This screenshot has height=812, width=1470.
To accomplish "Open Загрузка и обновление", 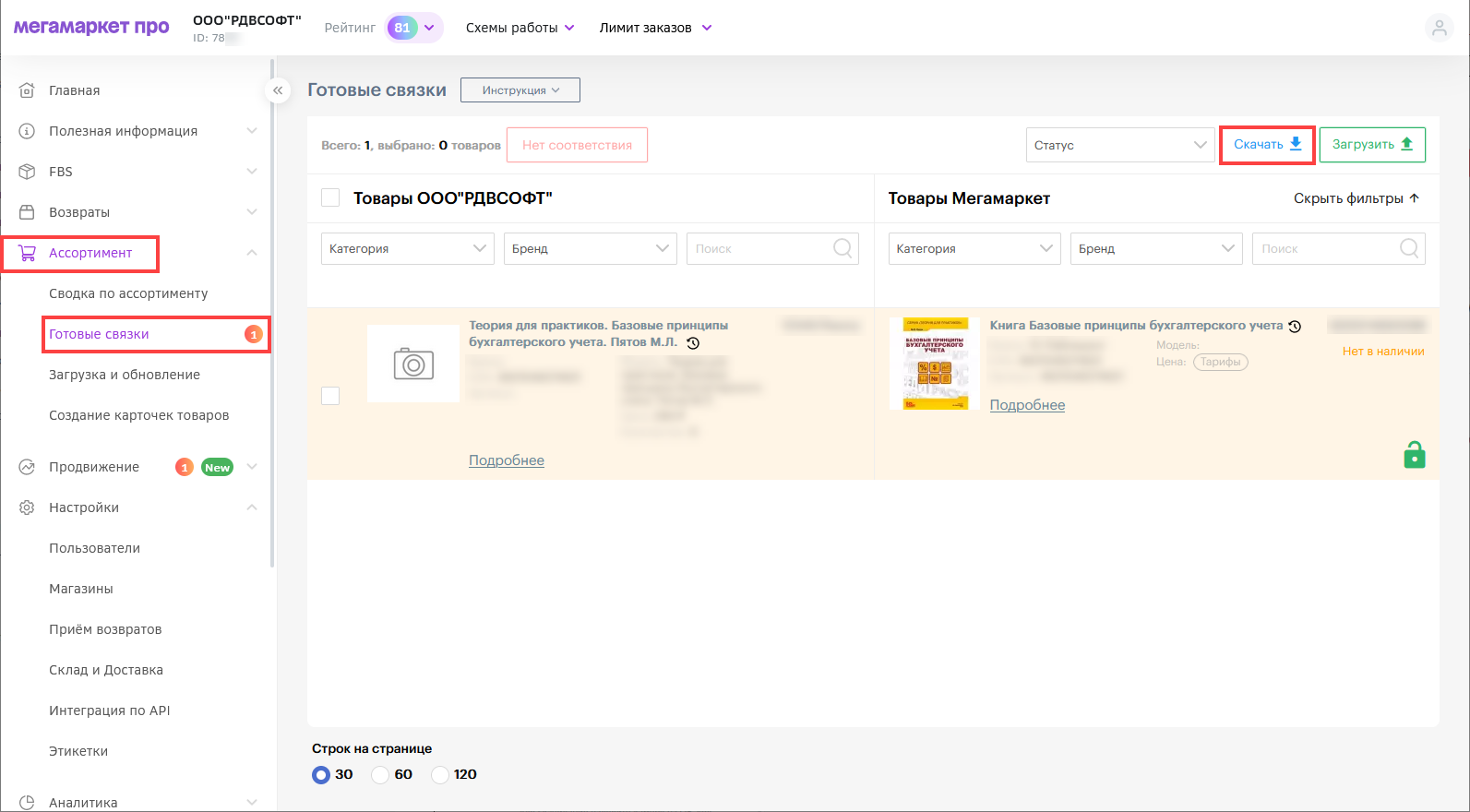I will (125, 375).
